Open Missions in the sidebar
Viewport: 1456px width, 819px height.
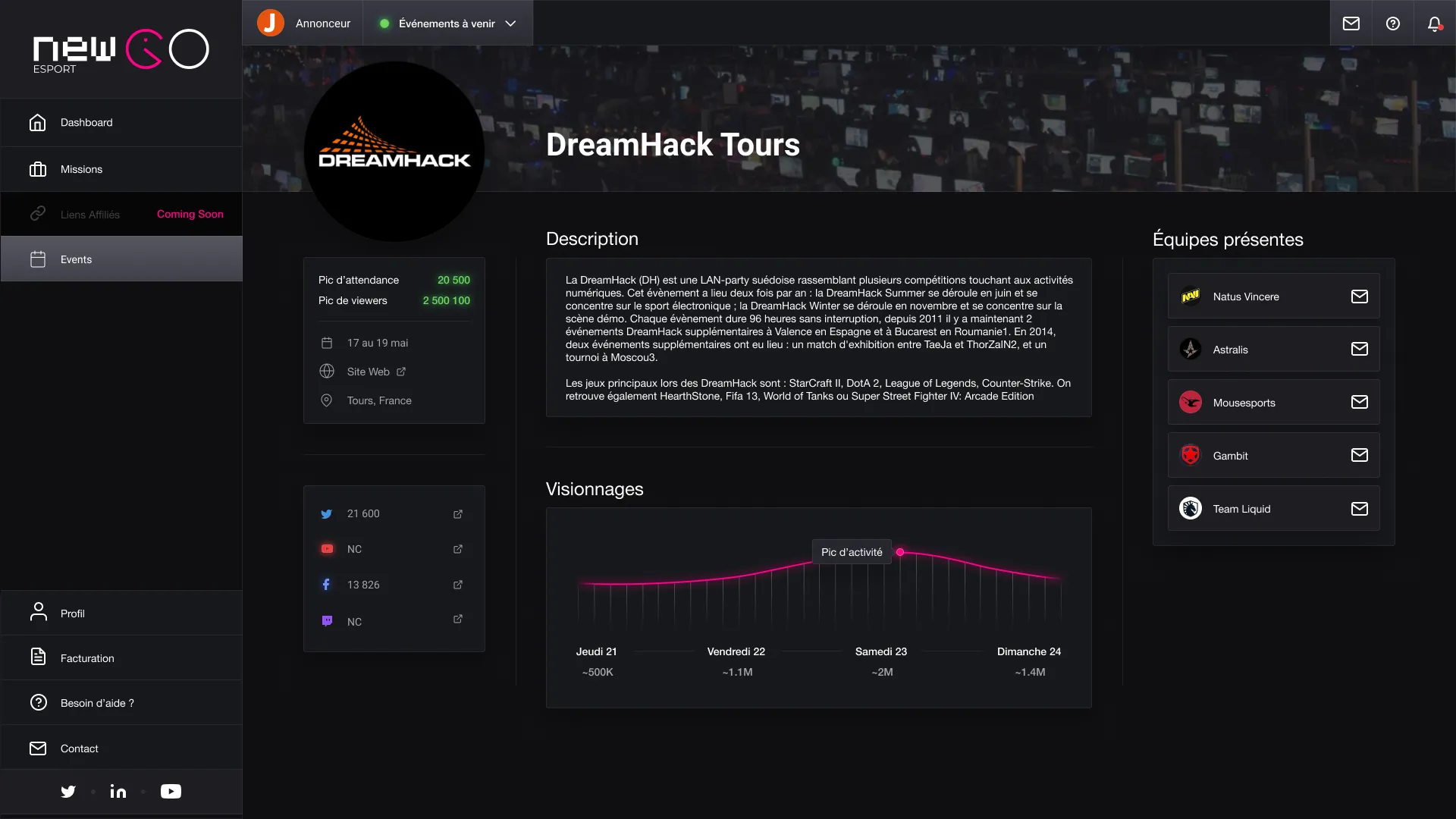(121, 169)
